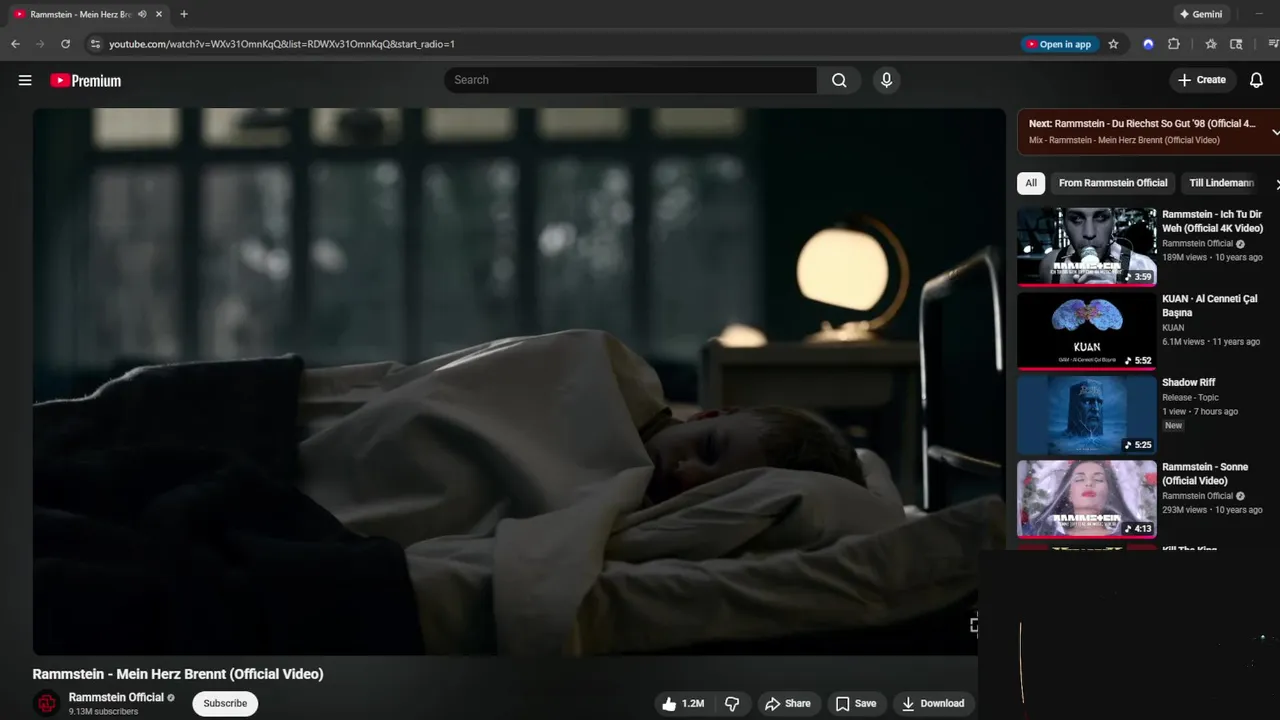Go back with the browser back arrow
The height and width of the screenshot is (720, 1280).
click(15, 44)
